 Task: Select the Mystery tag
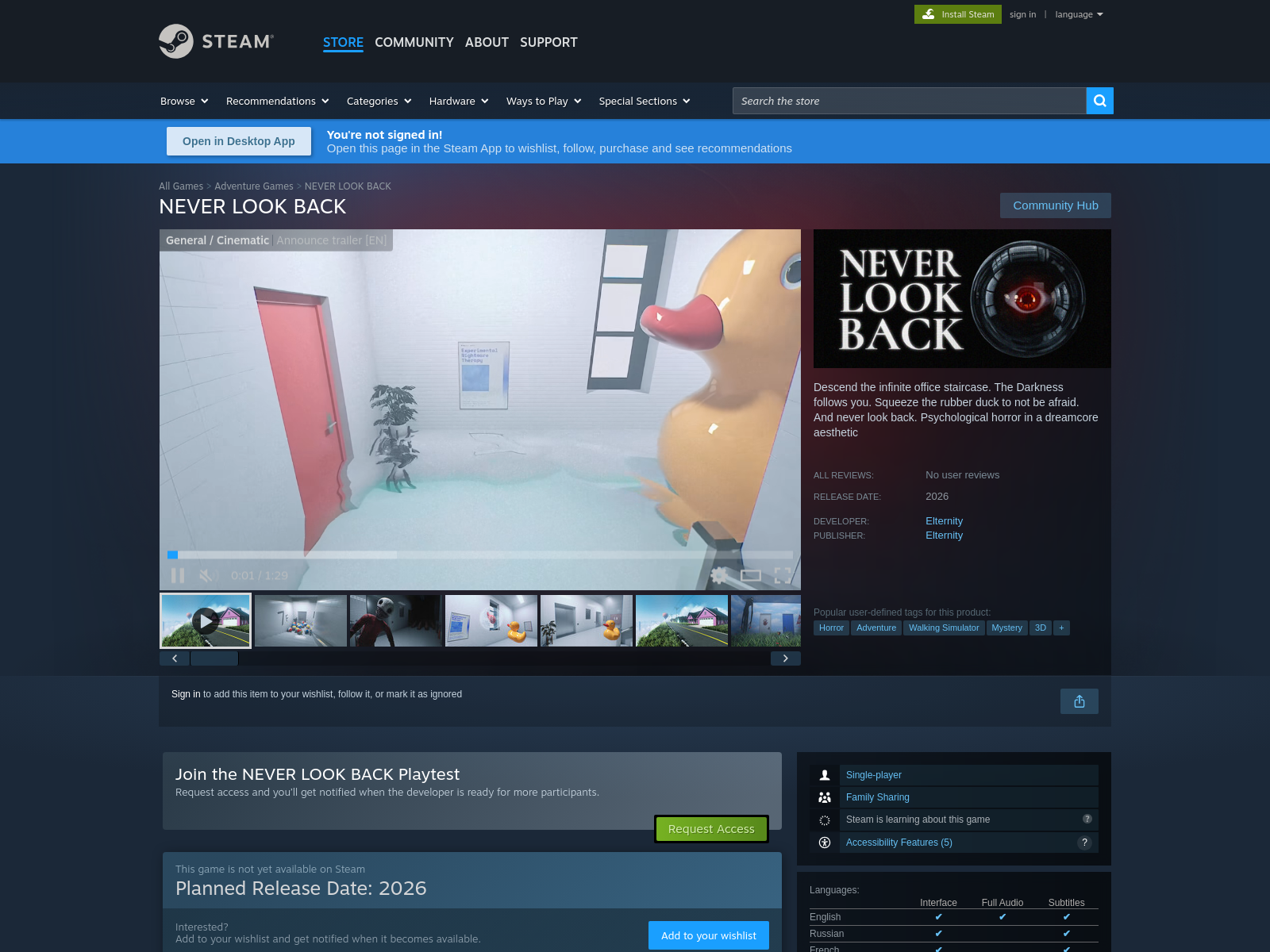(1006, 628)
